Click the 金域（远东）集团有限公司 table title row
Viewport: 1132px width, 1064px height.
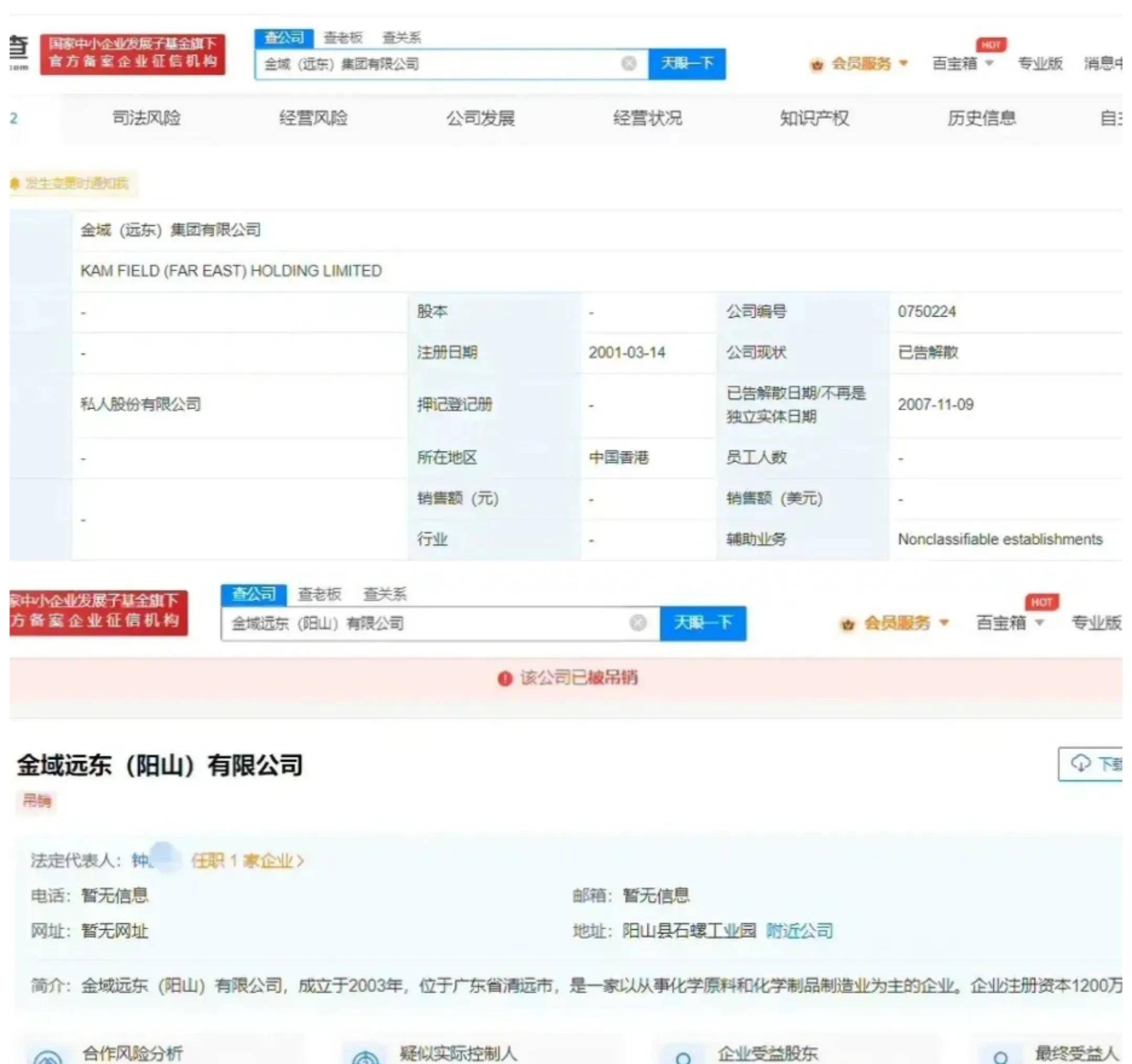click(597, 230)
